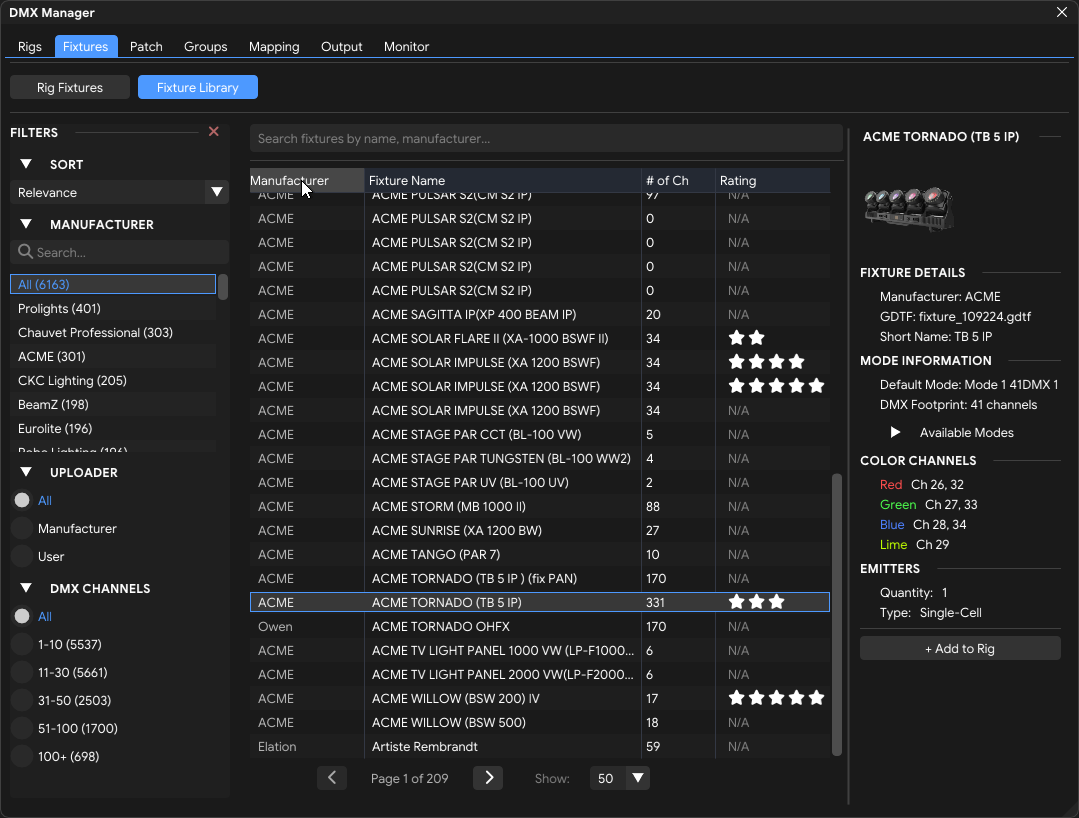The width and height of the screenshot is (1079, 818).
Task: Select the ACME SUNRISE (XA 1200 BW) row
Action: click(x=540, y=530)
